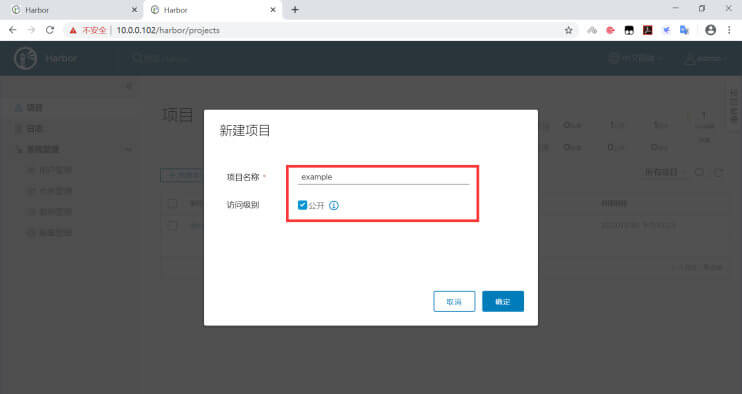Open a new browser tab with plus
The height and width of the screenshot is (394, 742).
[x=295, y=9]
